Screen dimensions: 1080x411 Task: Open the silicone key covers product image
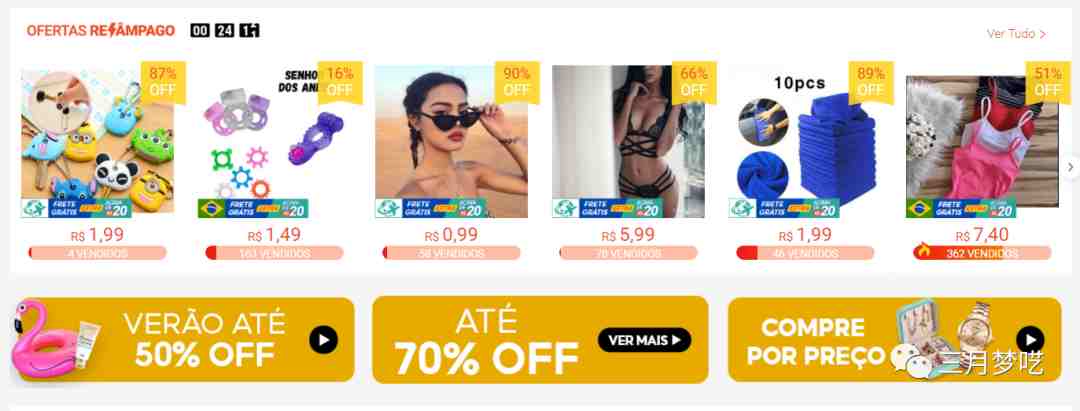pos(97,141)
